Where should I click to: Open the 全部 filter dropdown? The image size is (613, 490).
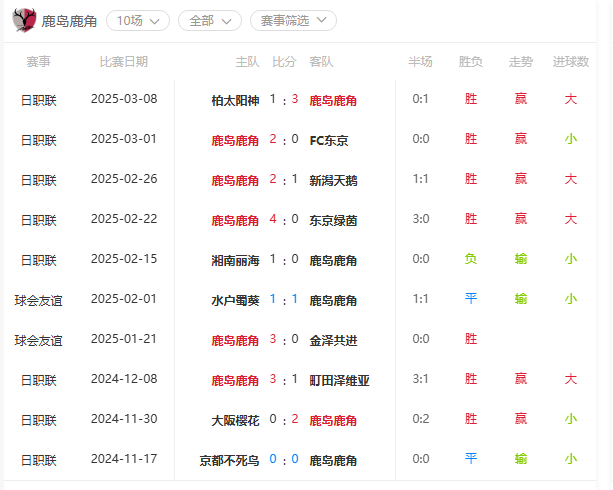point(210,21)
